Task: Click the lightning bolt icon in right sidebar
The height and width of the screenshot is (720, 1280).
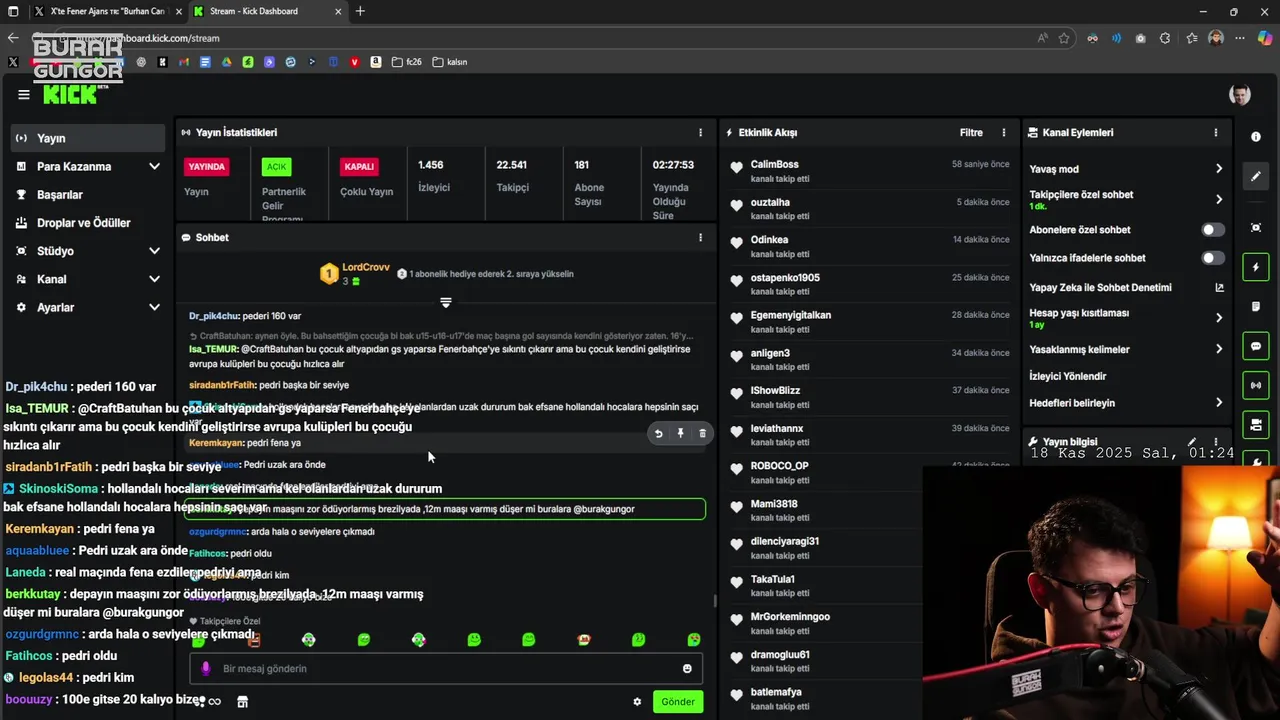Action: 1256,267
